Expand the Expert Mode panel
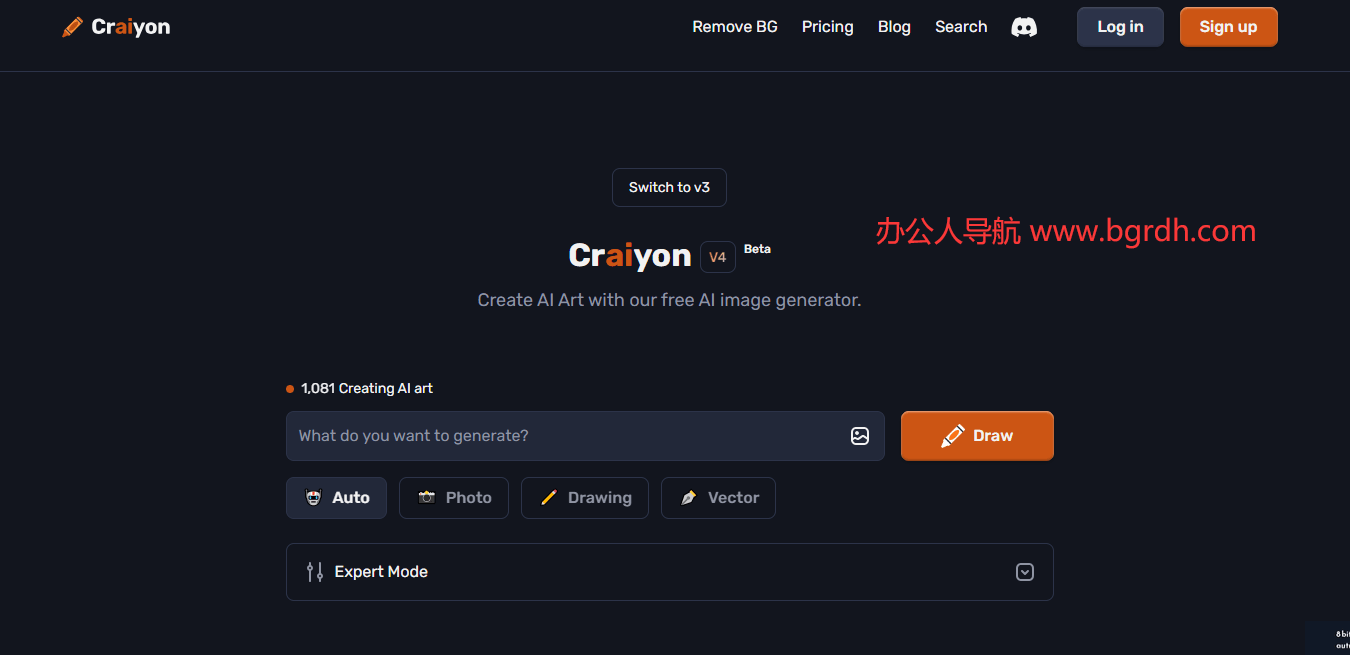 tap(669, 571)
